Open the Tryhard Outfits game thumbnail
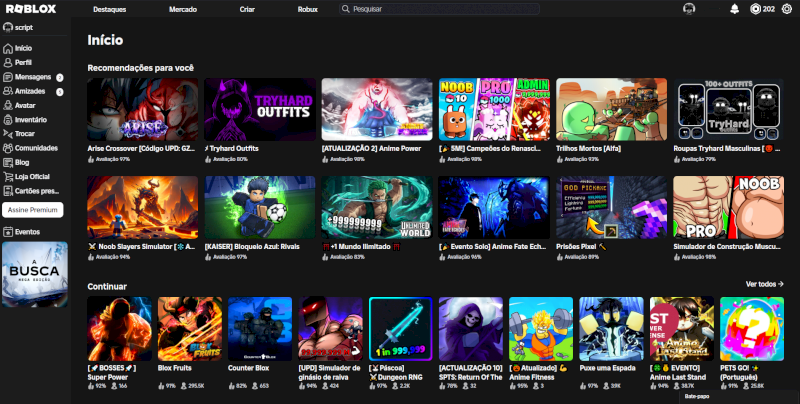800x404 pixels. point(260,110)
